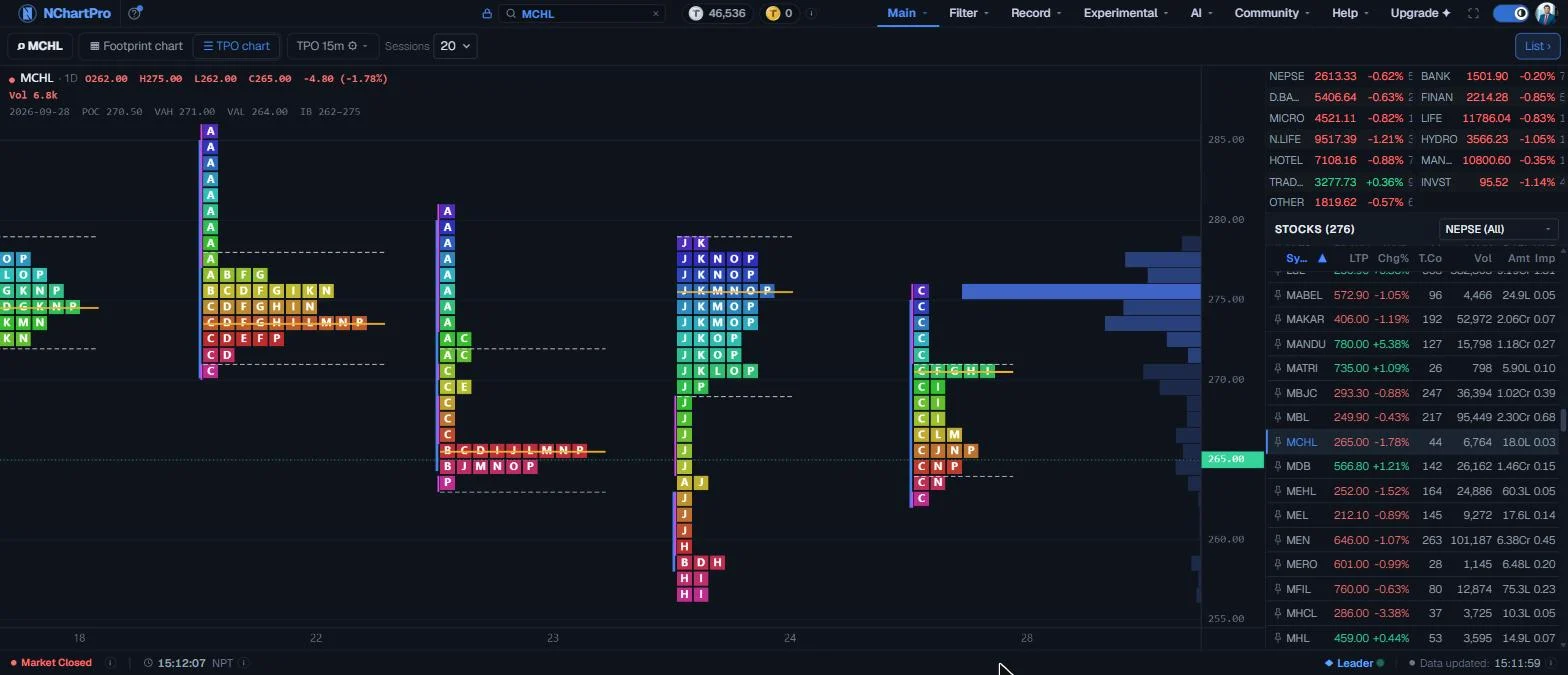
Task: Open the Help menu
Action: click(x=1350, y=13)
